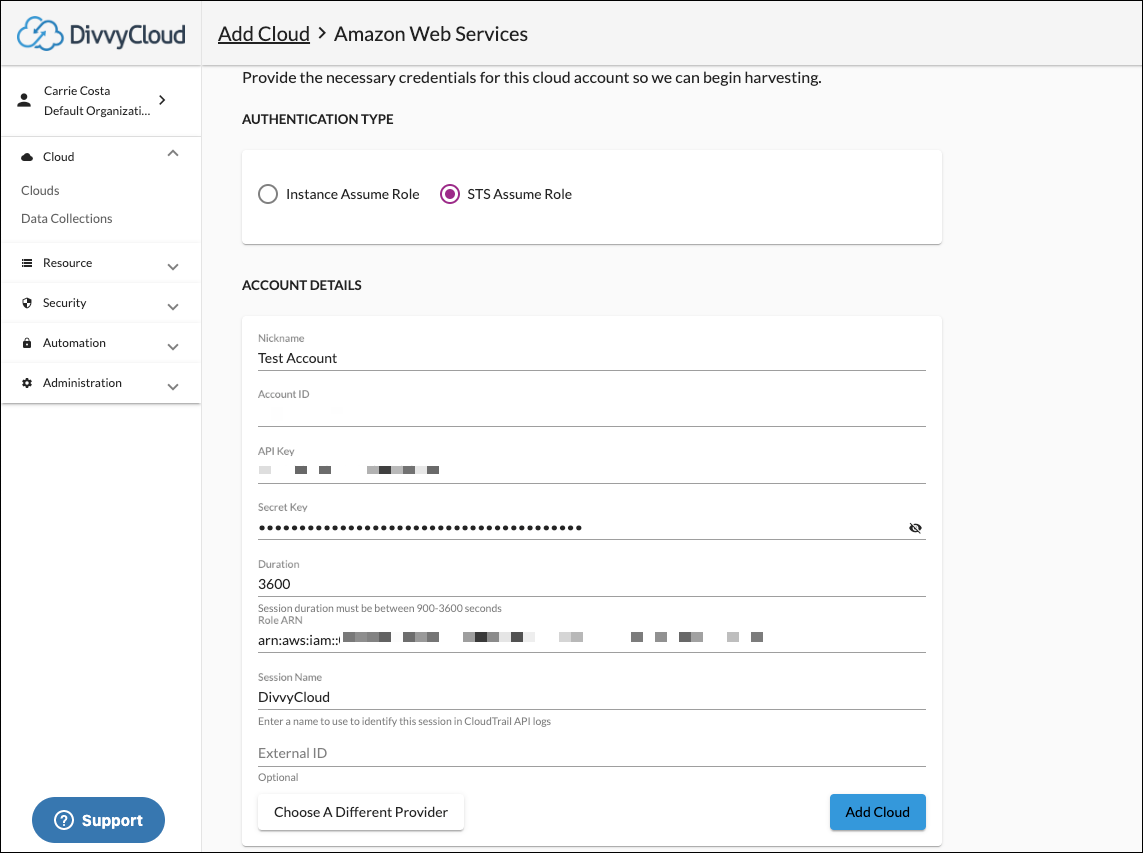The image size is (1143, 853).
Task: Click the CloudTrail API logs hint text
Action: pyautogui.click(x=405, y=721)
